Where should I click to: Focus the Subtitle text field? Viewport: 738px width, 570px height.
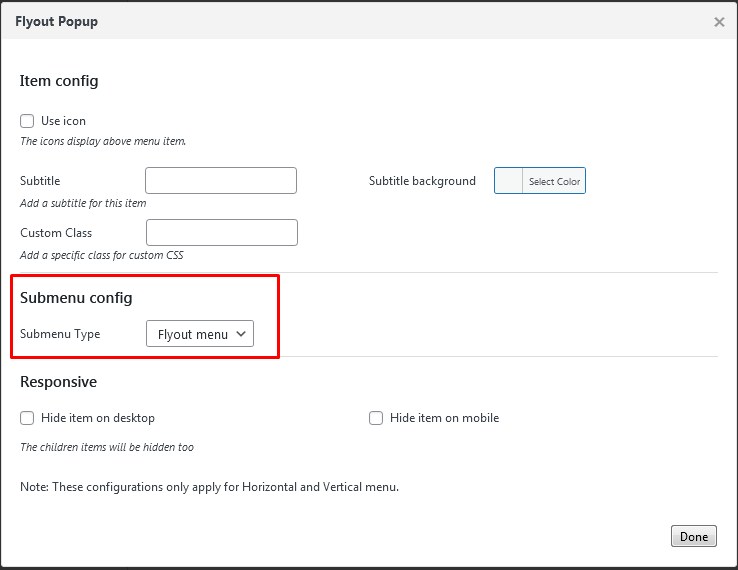point(221,181)
